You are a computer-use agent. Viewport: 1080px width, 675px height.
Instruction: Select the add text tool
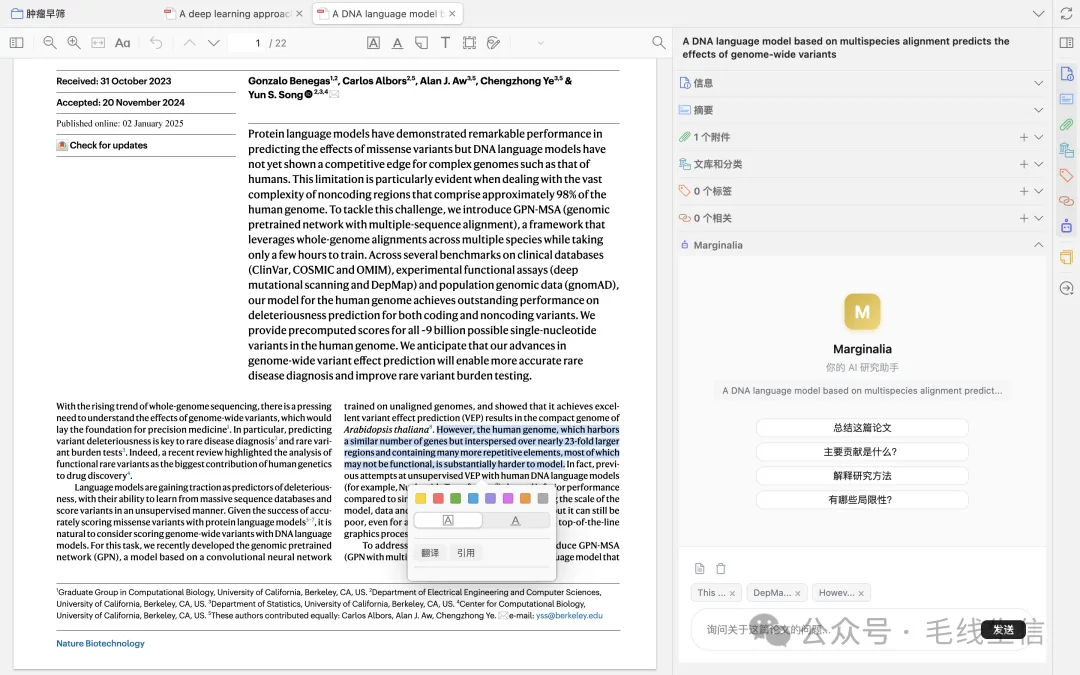(x=445, y=43)
